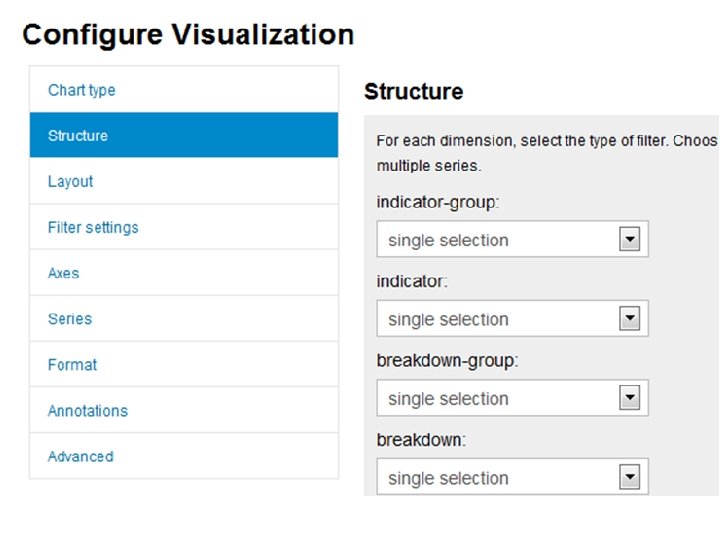The width and height of the screenshot is (720, 540).
Task: Click 'single selection' text in indicator-group combo box
Action: coord(448,241)
